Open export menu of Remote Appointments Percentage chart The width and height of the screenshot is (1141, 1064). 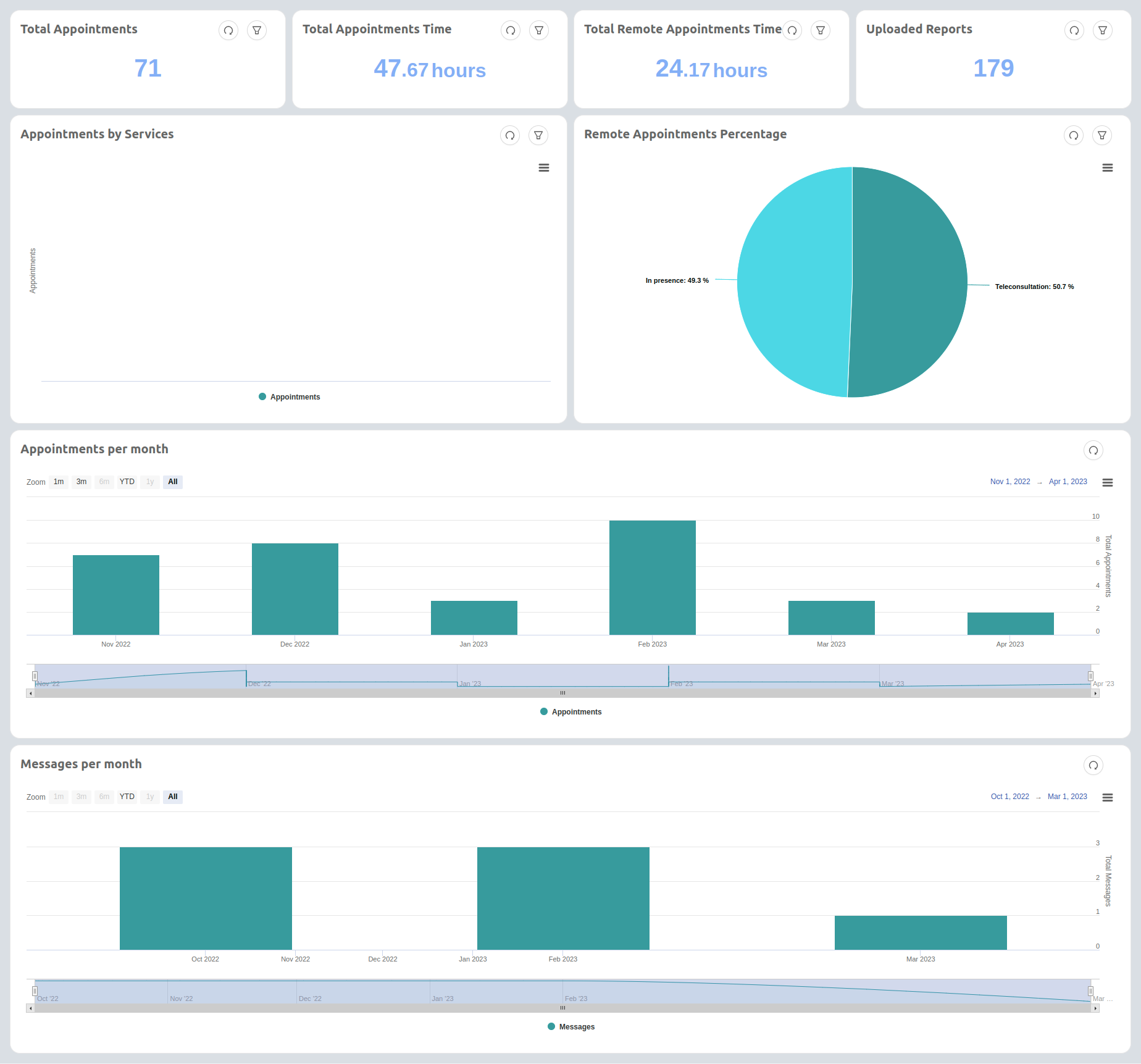(1108, 167)
